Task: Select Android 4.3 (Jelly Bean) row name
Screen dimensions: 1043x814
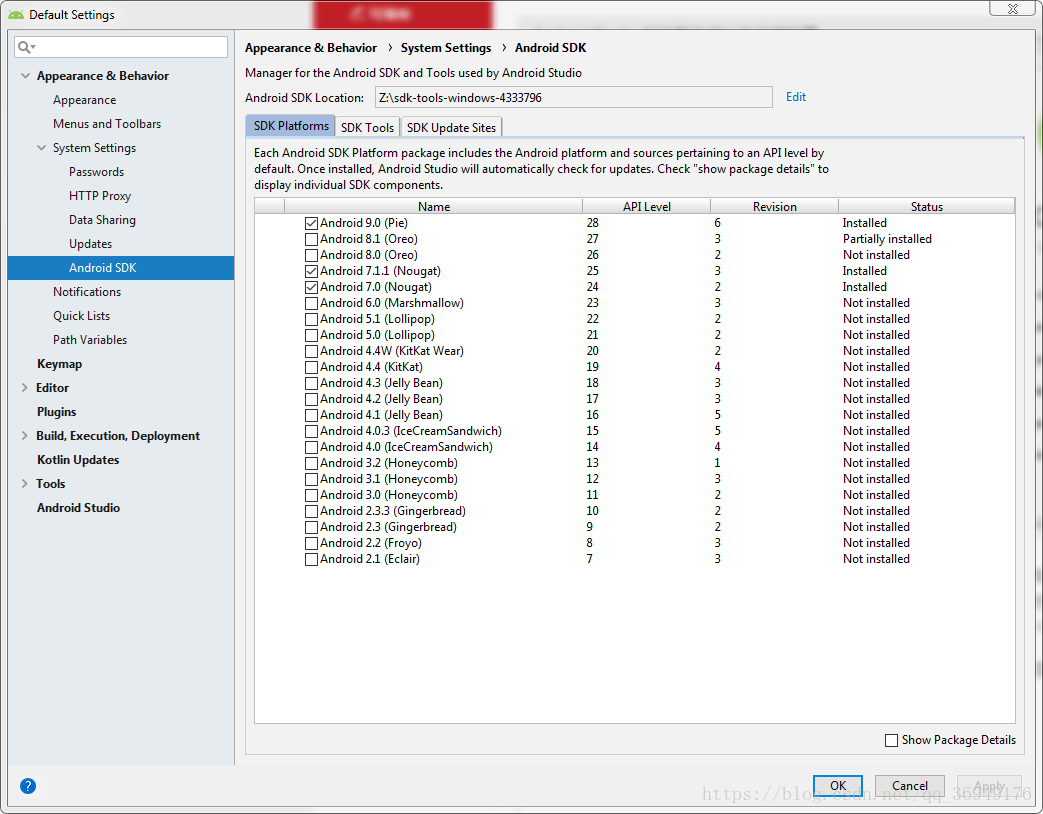Action: coord(381,383)
